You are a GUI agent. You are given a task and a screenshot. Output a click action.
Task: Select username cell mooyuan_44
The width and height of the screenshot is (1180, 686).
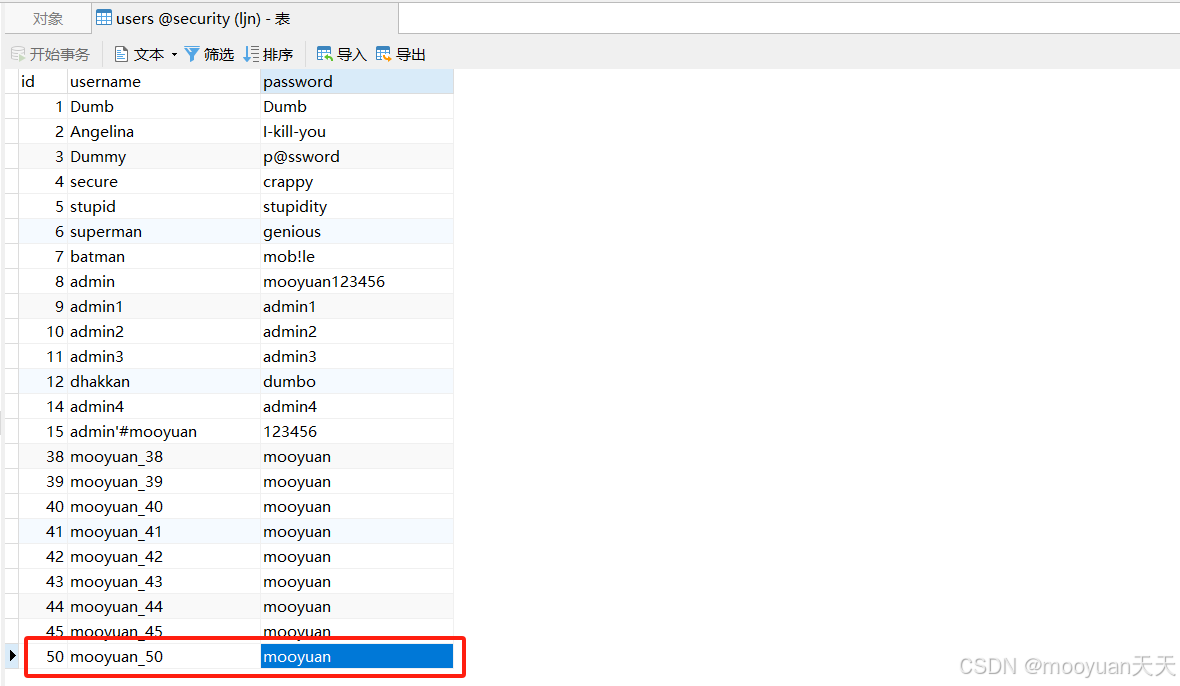tap(163, 606)
